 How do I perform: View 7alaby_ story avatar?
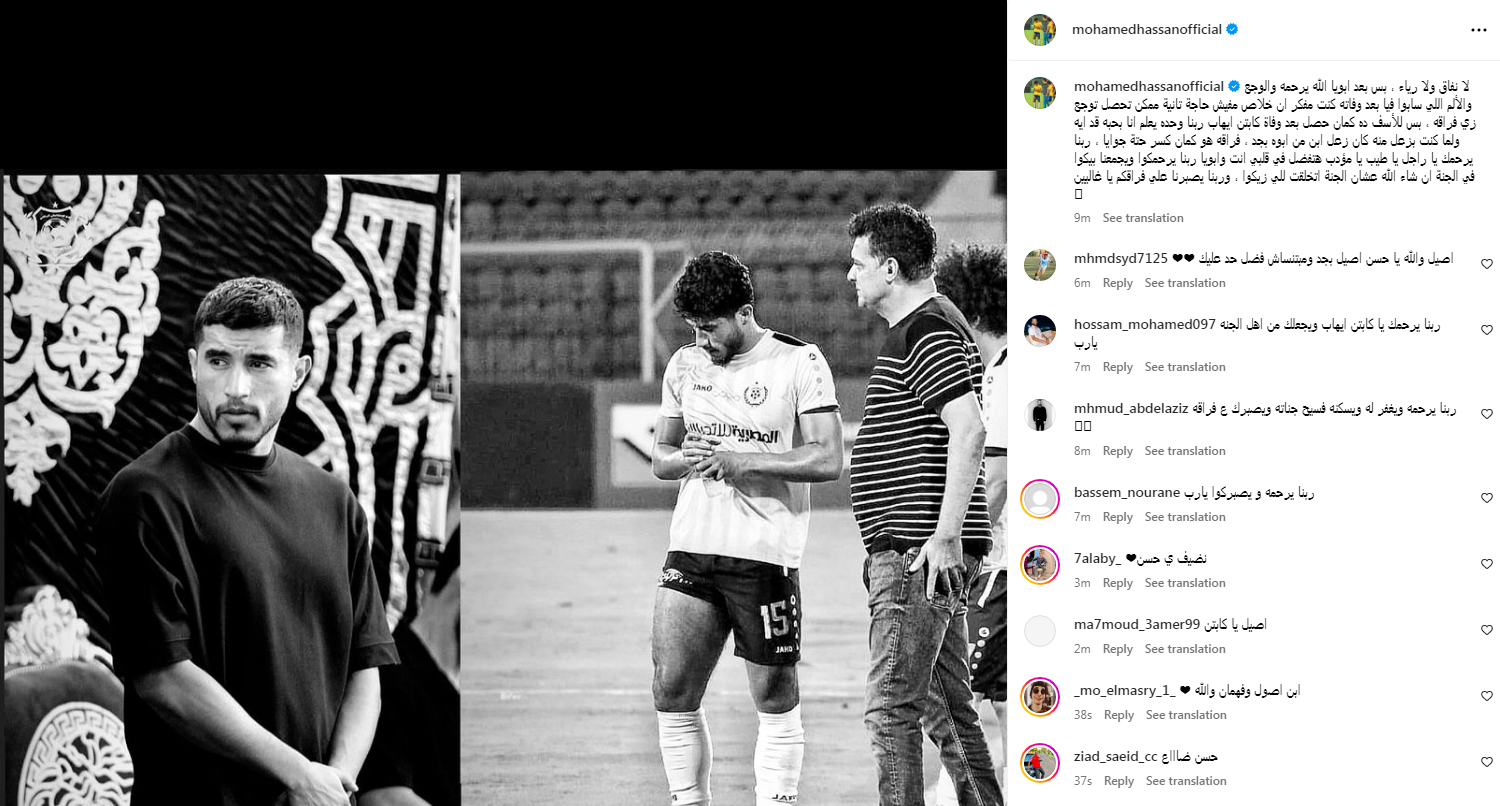tap(1040, 565)
